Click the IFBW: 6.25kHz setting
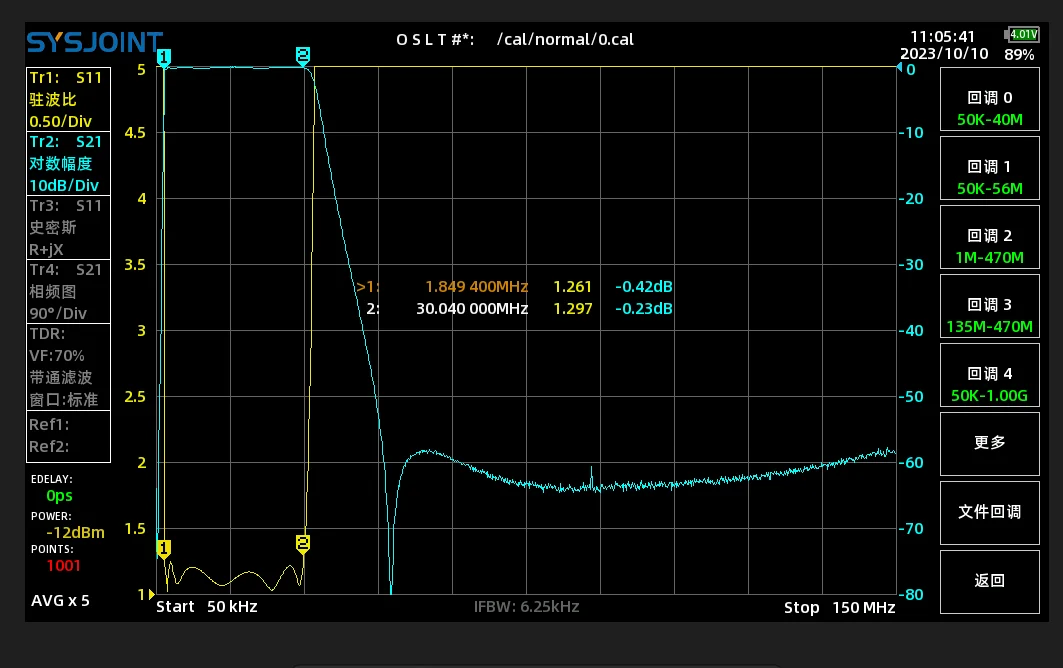Viewport: 1063px width, 668px height. (x=526, y=607)
